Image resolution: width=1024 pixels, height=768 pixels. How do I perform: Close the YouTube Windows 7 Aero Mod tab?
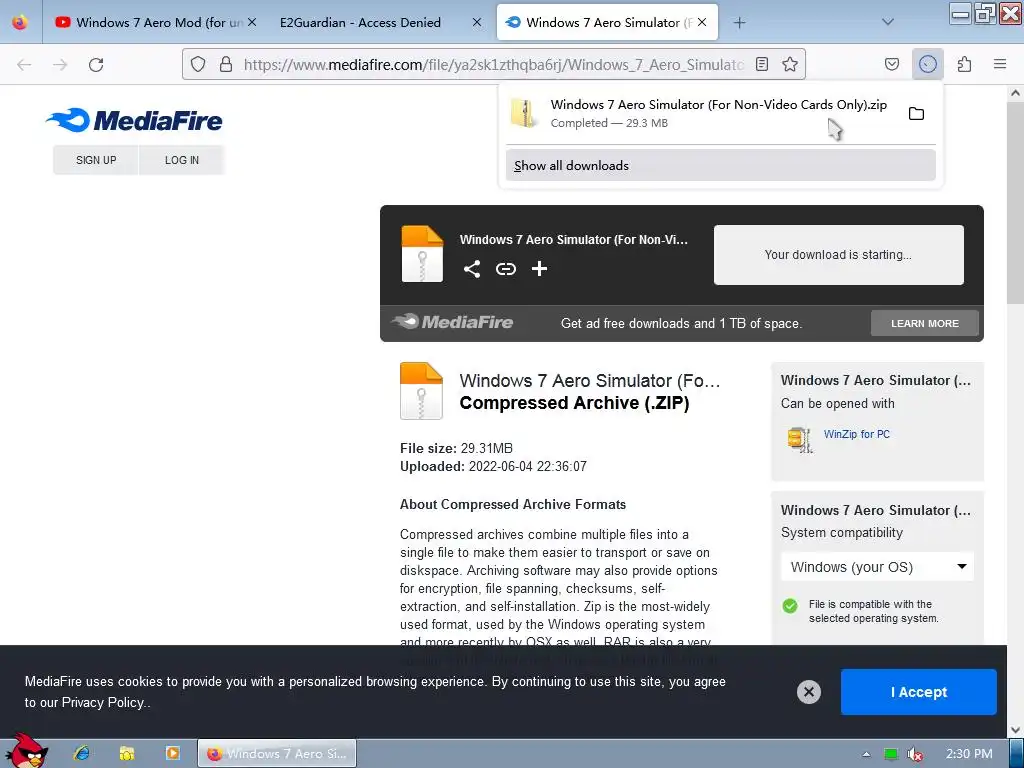click(x=252, y=22)
